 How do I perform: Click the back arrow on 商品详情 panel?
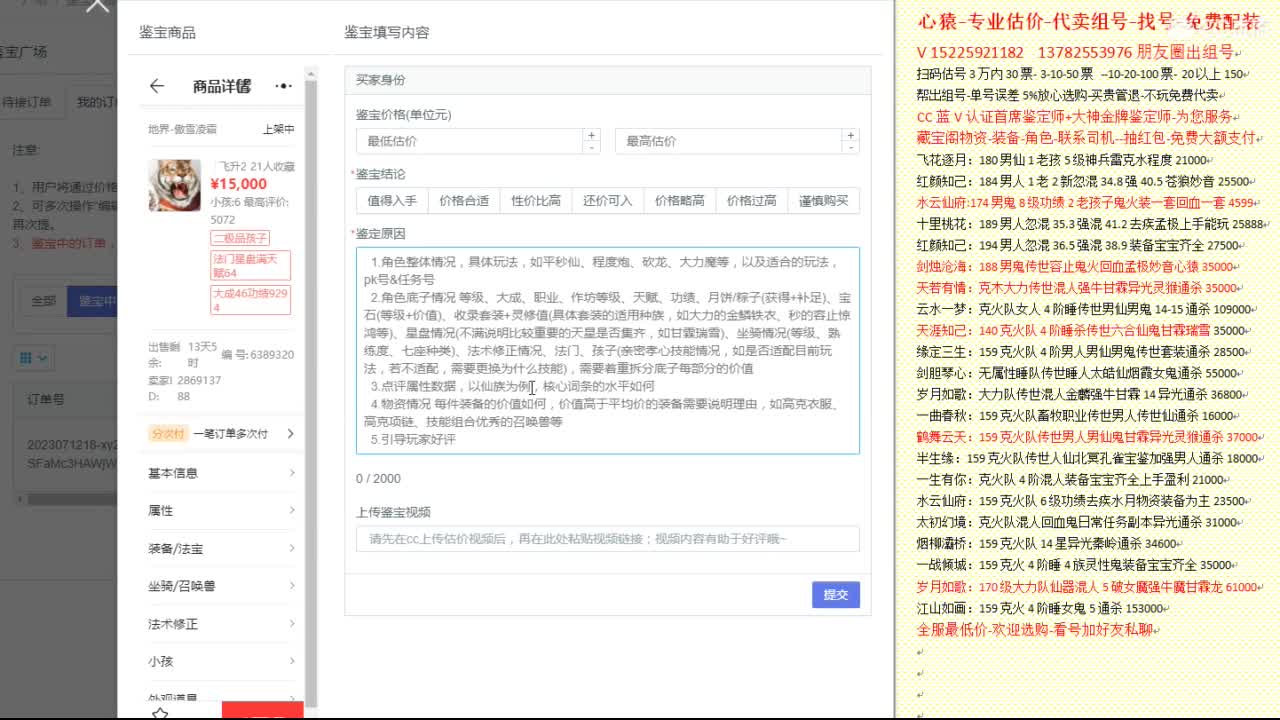[x=157, y=87]
